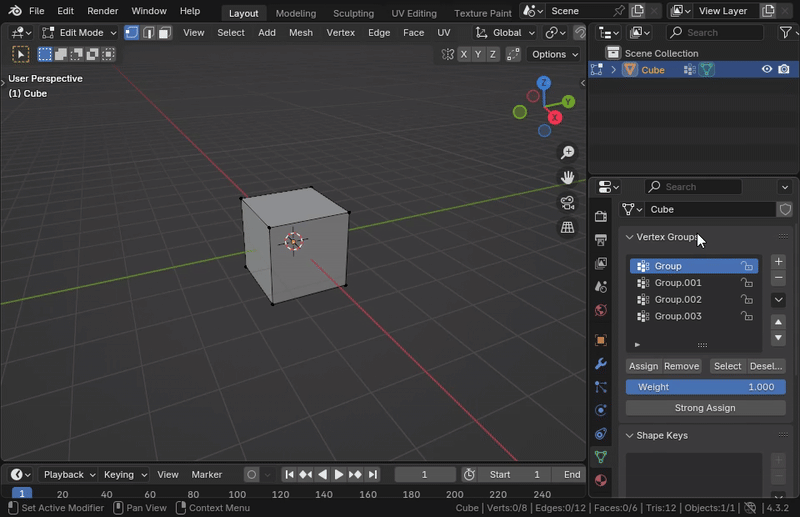800x517 pixels.
Task: Toggle Cube visibility eye in outliner
Action: pyautogui.click(x=767, y=70)
